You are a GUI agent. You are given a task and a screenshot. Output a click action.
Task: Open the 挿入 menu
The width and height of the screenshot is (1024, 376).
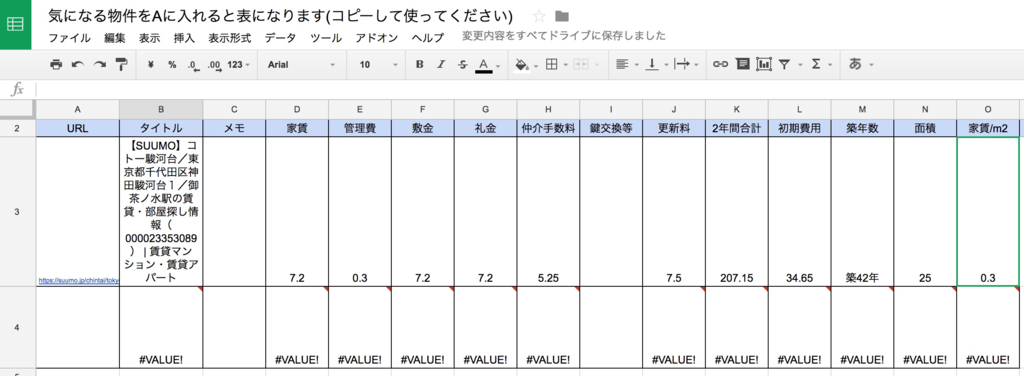[x=184, y=38]
